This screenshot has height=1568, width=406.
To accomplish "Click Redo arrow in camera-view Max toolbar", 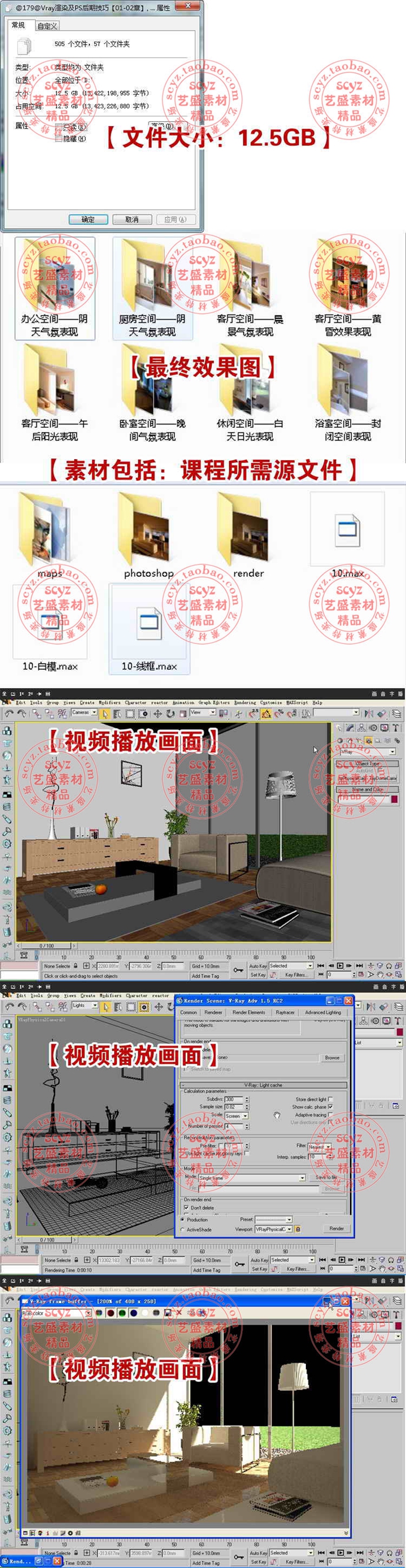I will pos(22,713).
